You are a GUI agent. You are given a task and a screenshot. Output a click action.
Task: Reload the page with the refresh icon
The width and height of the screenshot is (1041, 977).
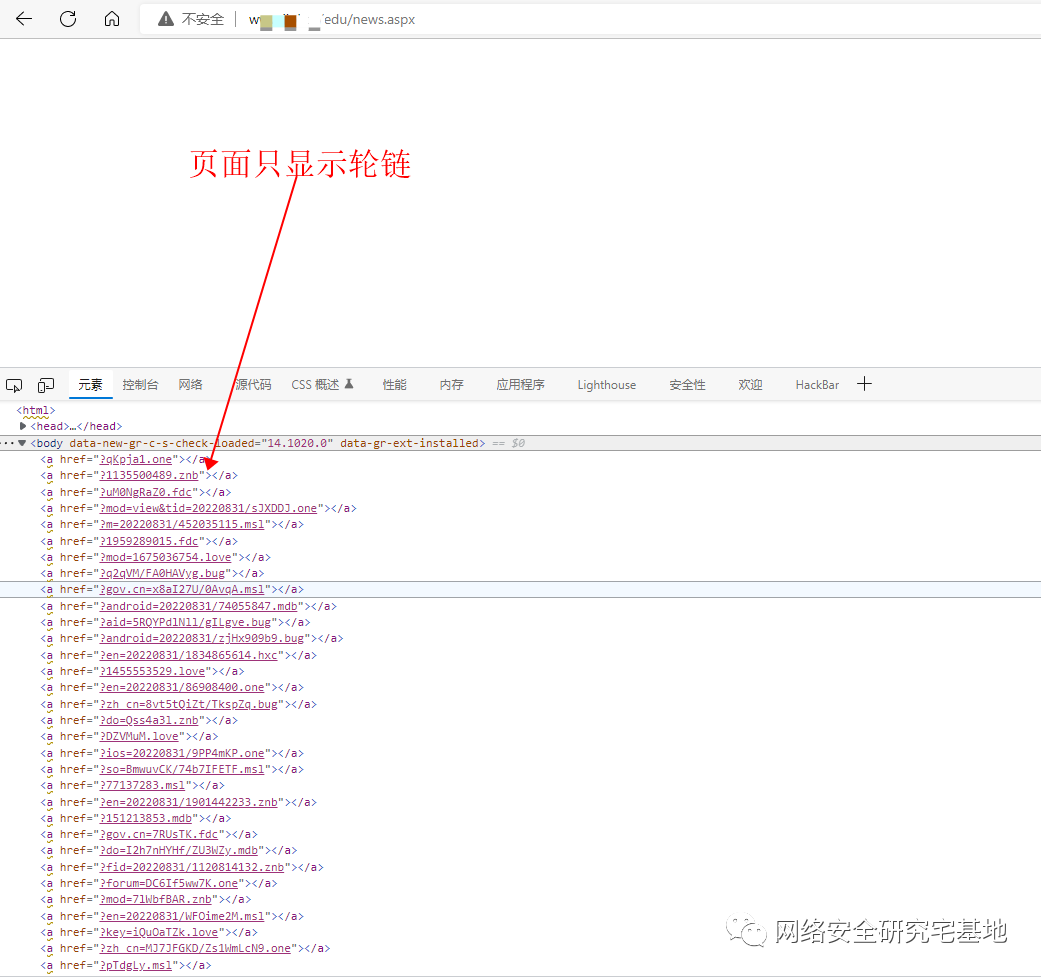coord(68,19)
